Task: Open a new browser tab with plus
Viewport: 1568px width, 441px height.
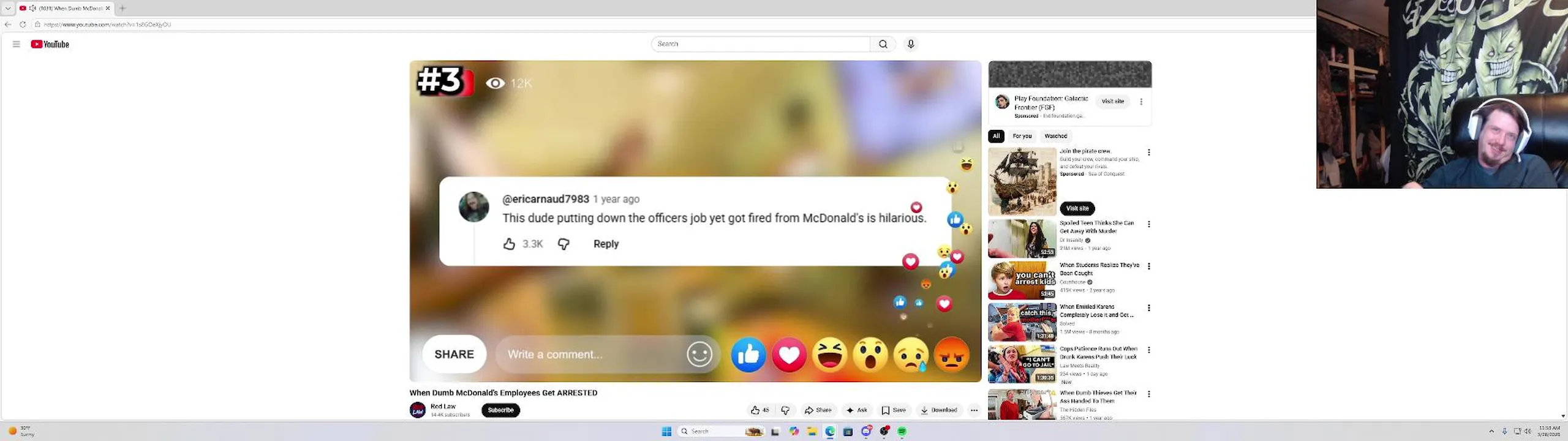Action: point(123,8)
